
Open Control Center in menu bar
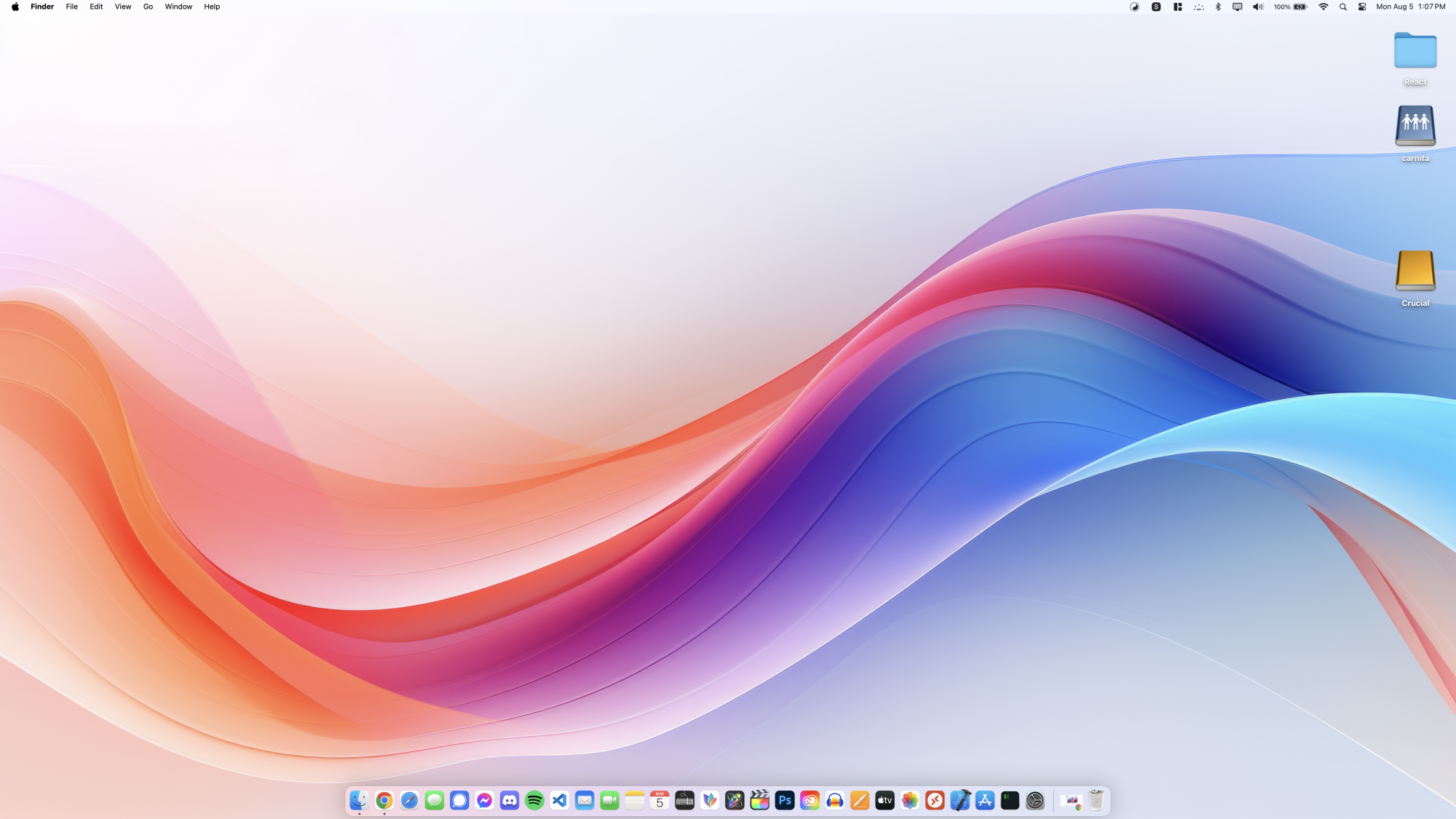point(1362,7)
